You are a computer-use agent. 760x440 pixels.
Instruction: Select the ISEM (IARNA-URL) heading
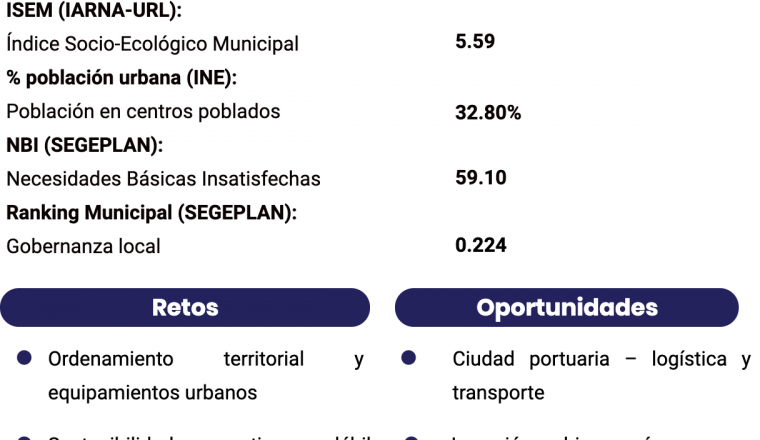[94, 10]
